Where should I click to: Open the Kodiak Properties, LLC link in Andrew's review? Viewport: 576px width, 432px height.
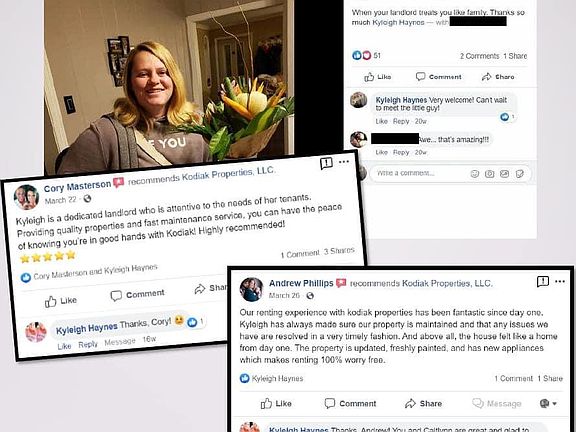click(x=447, y=283)
